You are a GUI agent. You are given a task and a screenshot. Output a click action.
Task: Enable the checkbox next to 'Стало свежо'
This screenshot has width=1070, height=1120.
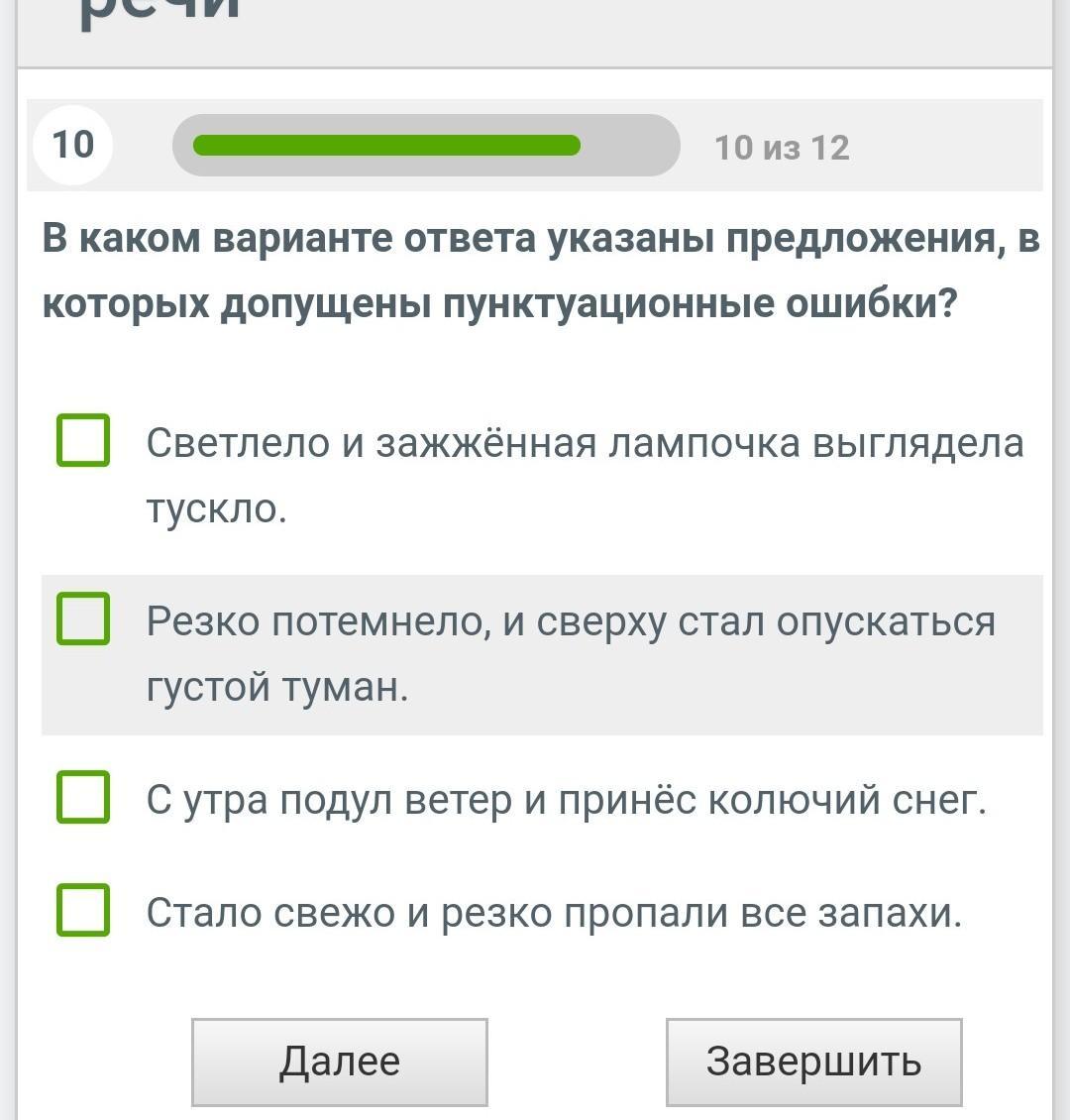pyautogui.click(x=83, y=910)
